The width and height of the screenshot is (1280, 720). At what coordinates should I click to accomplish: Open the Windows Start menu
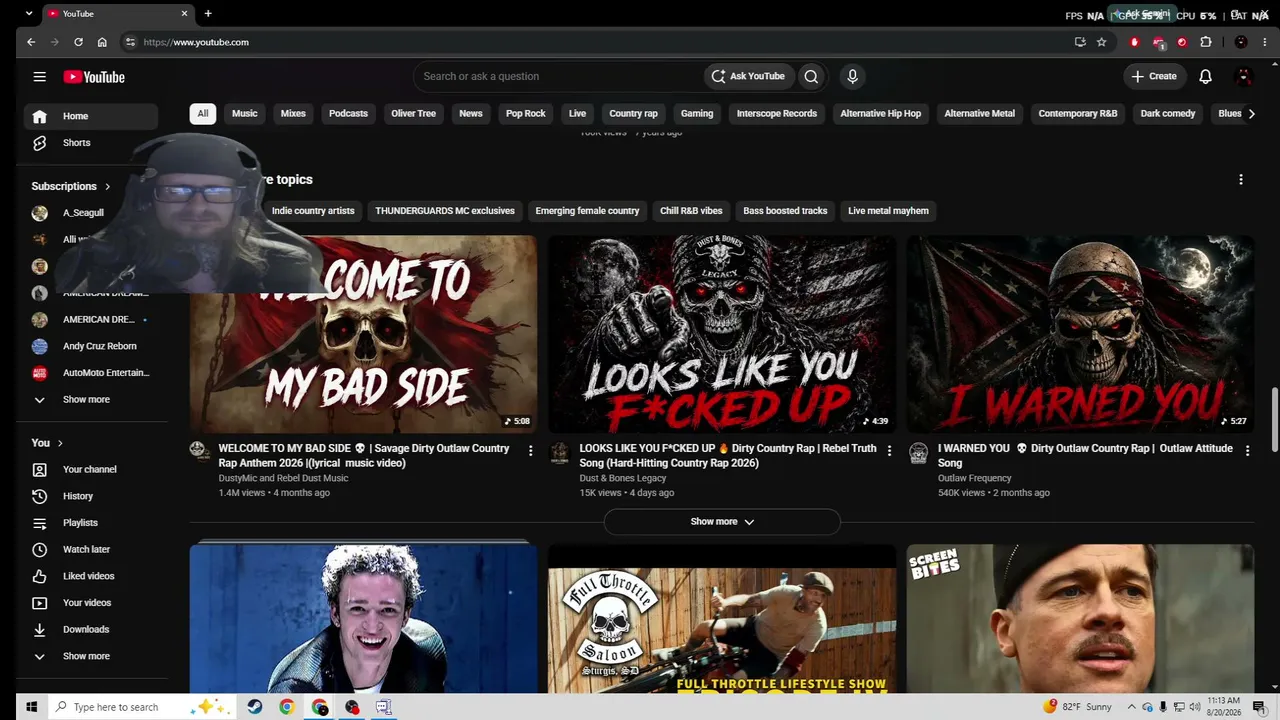[31, 707]
